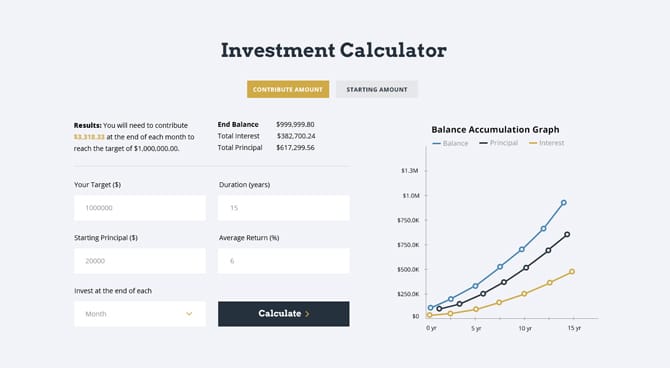This screenshot has width=670, height=368.
Task: Click the dropdown chevron arrow icon
Action: click(x=189, y=314)
